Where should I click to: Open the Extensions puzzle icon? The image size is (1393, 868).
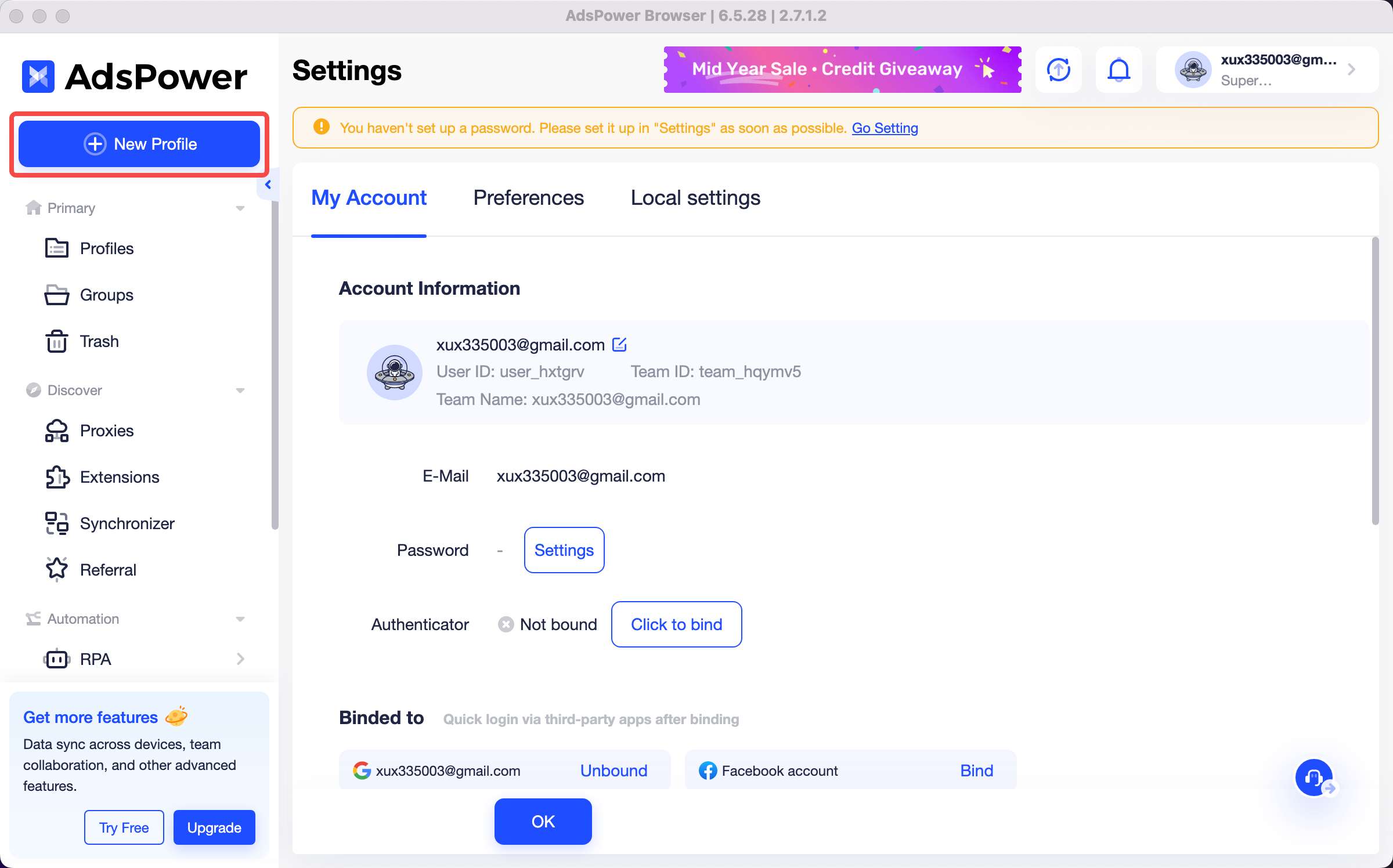pyautogui.click(x=57, y=477)
